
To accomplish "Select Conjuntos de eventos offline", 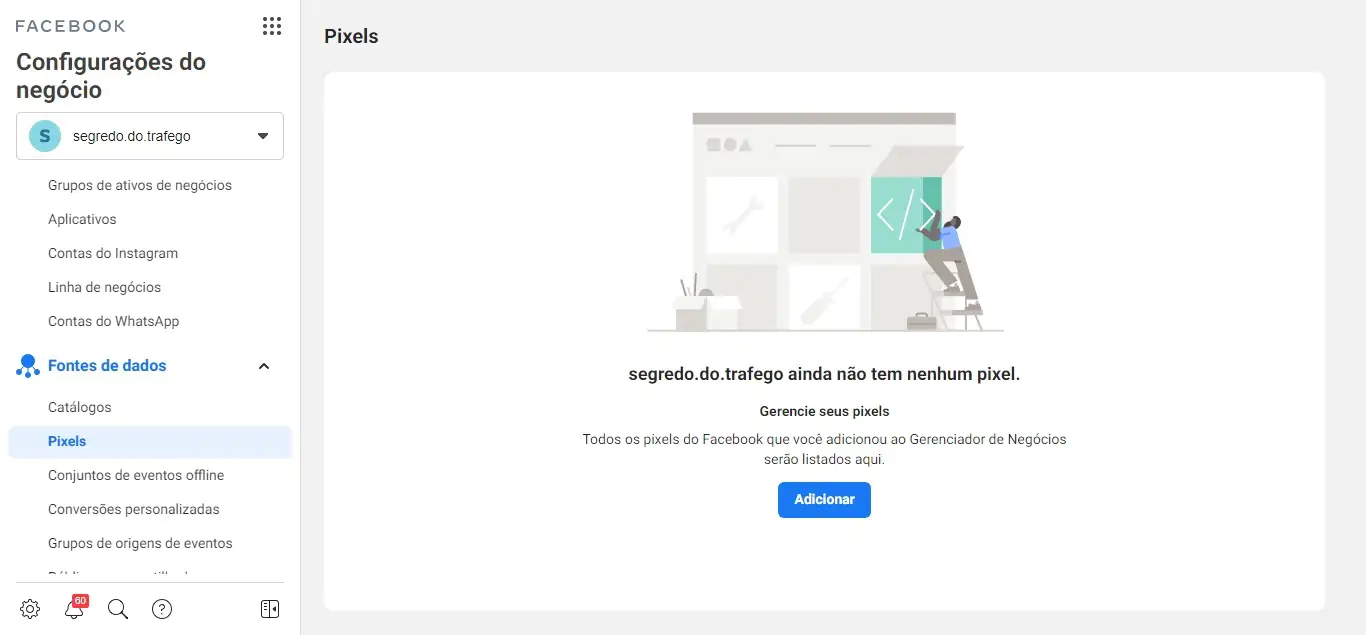I will tap(136, 474).
